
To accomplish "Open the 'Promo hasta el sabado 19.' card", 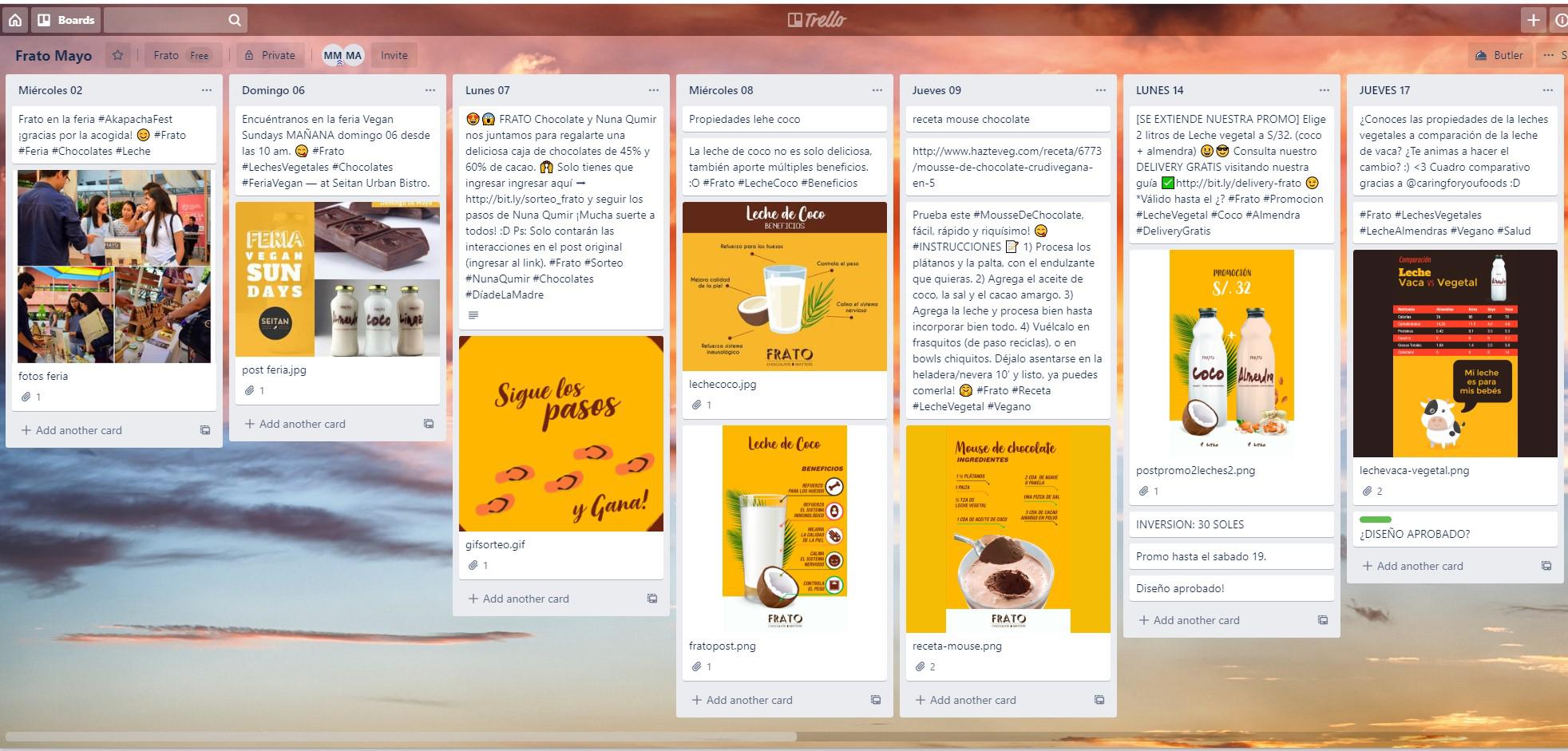I will [1232, 556].
